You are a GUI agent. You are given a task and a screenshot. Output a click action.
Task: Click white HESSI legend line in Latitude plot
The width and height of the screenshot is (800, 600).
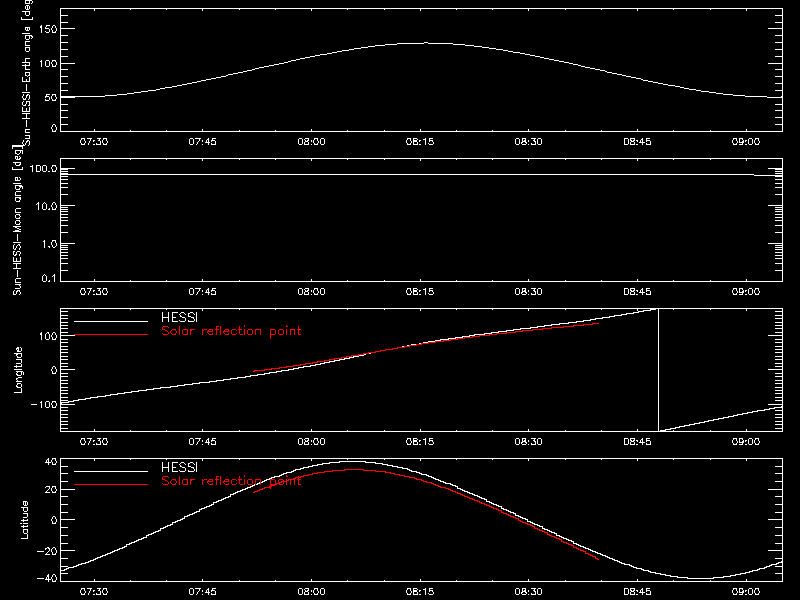click(111, 471)
